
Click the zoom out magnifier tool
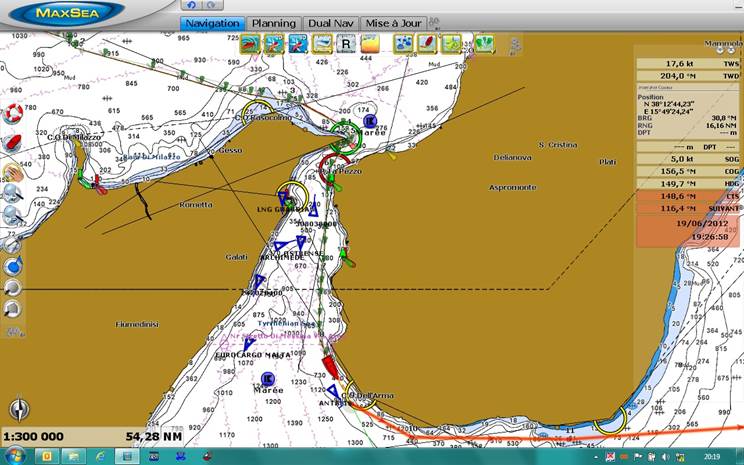[12, 214]
